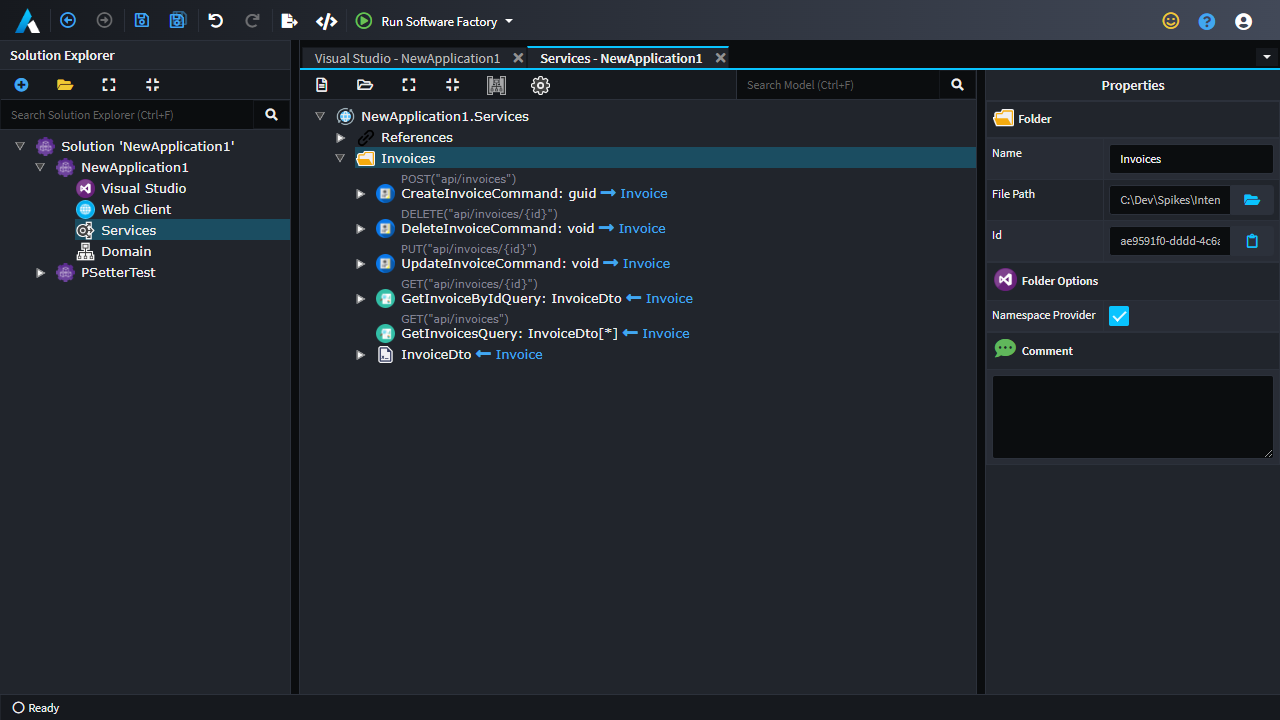Copy Id with clipboard icon

click(x=1252, y=241)
